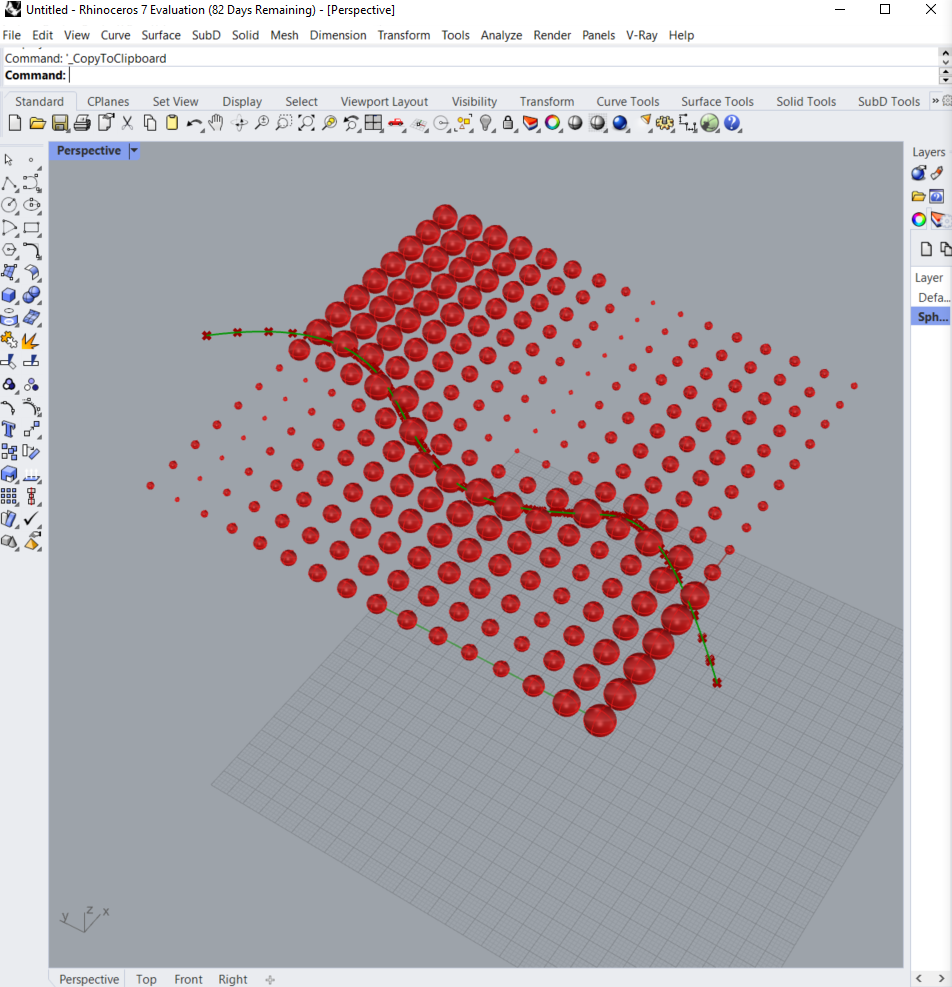Screen dimensions: 952x987
Task: Switch to the Right viewport tab
Action: [x=232, y=979]
